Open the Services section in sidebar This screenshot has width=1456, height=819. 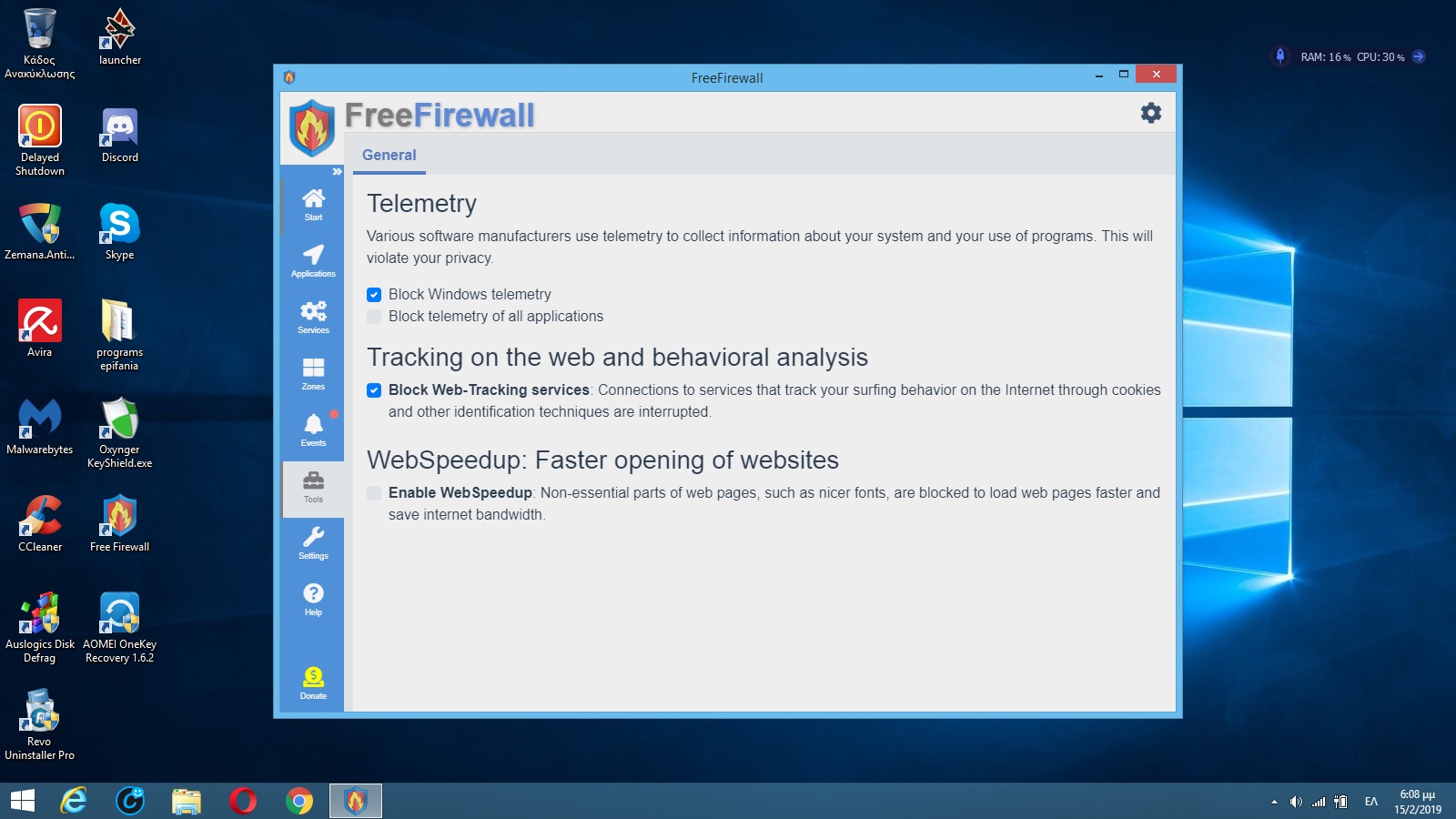tap(313, 318)
